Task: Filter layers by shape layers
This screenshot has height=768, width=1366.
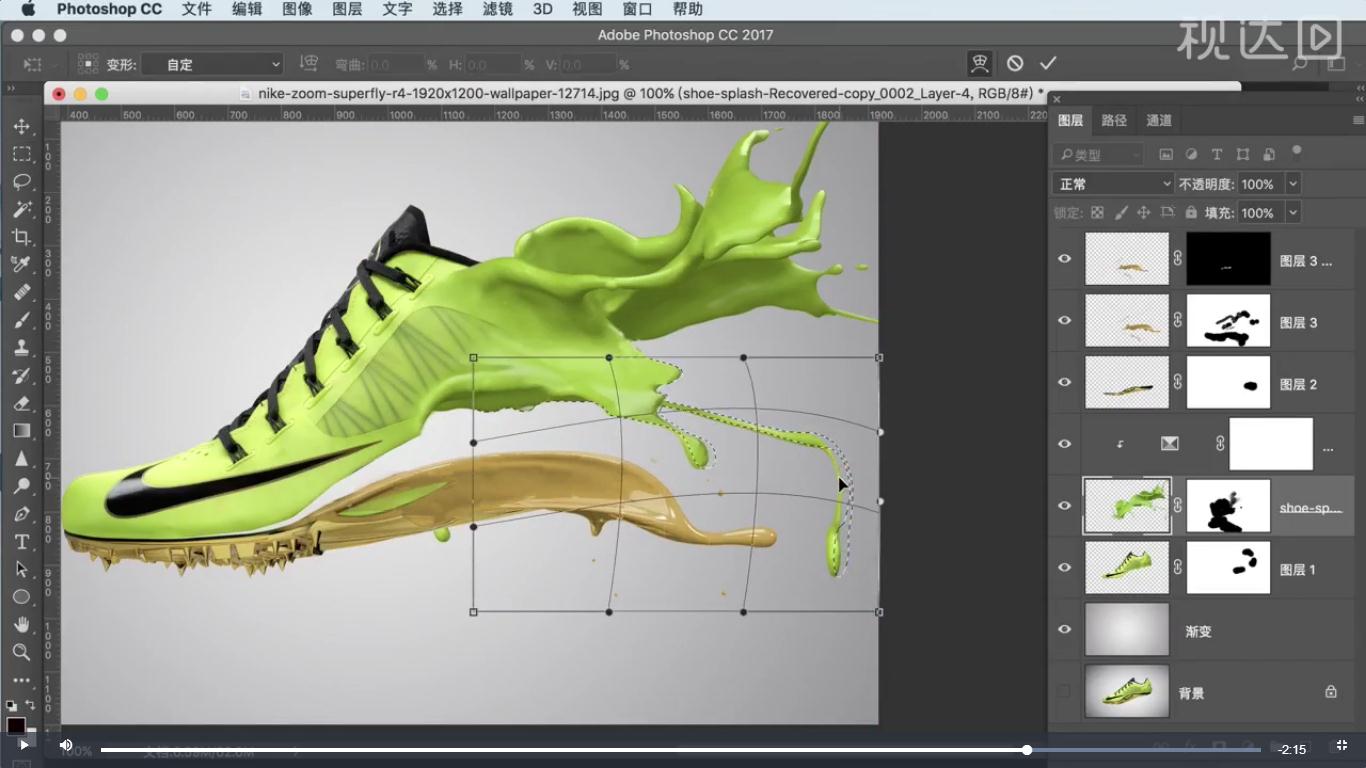Action: coord(1243,154)
